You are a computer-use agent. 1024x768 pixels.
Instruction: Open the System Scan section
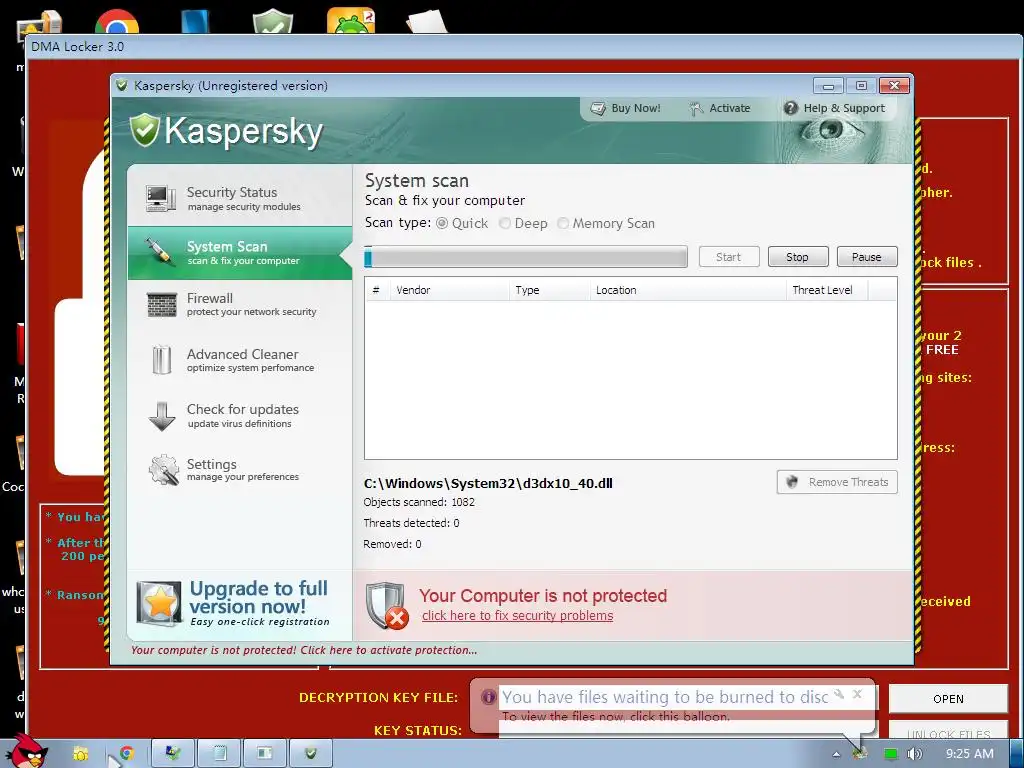pyautogui.click(x=240, y=253)
